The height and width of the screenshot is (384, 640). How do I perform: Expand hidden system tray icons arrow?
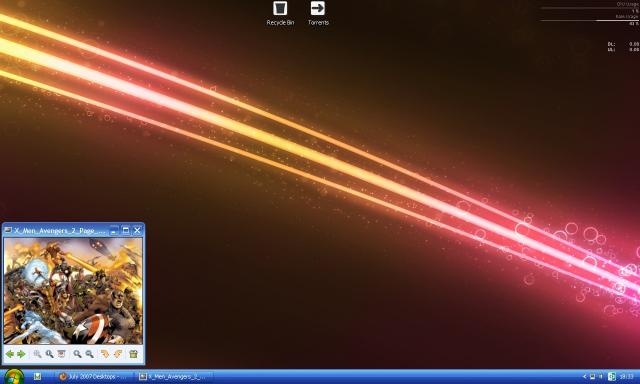coord(584,377)
